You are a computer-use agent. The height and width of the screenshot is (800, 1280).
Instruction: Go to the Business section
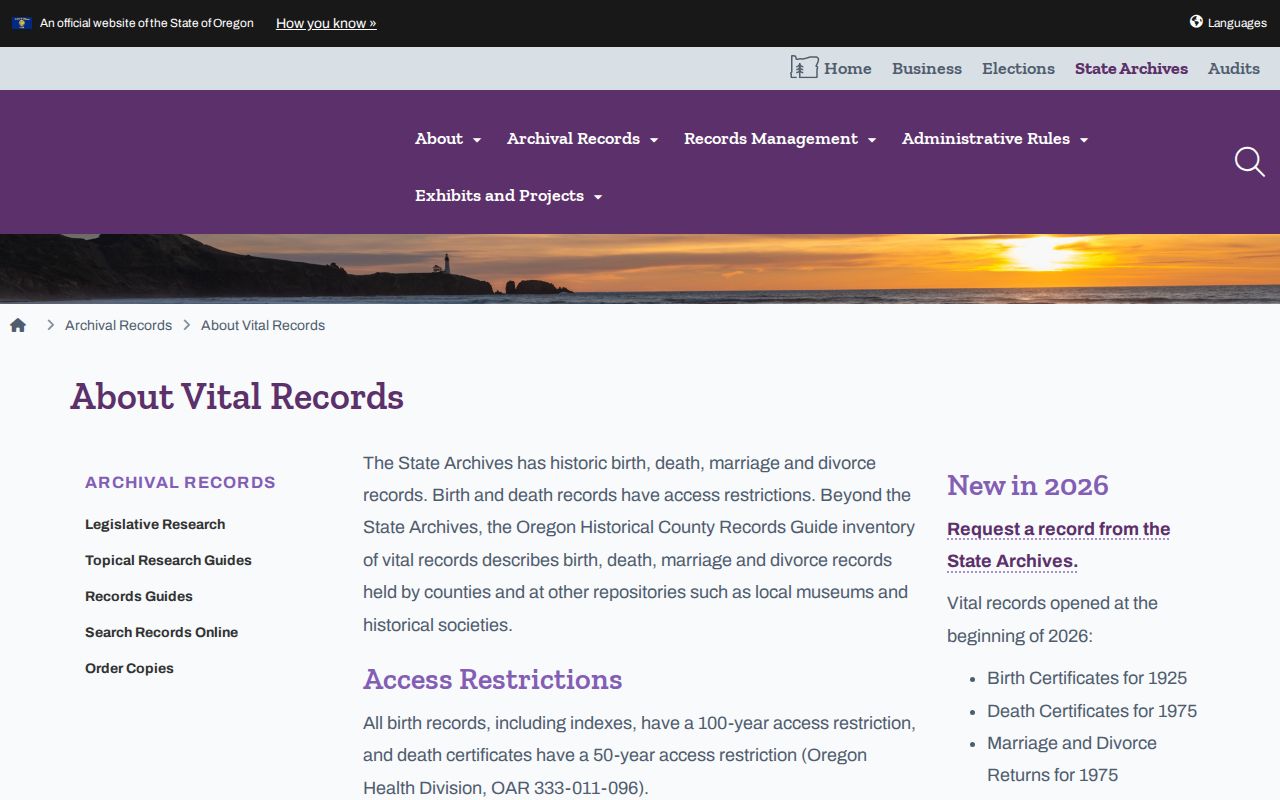coord(927,68)
